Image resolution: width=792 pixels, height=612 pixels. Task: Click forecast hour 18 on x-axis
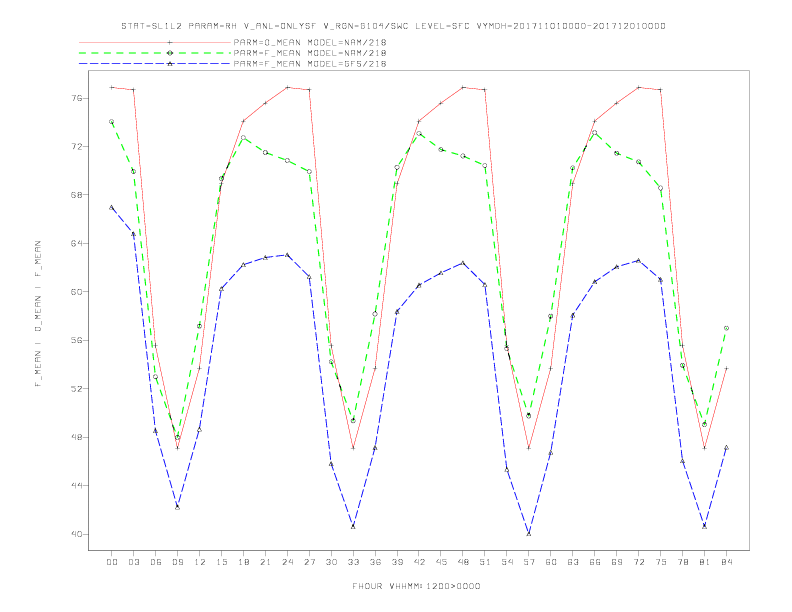coord(243,562)
